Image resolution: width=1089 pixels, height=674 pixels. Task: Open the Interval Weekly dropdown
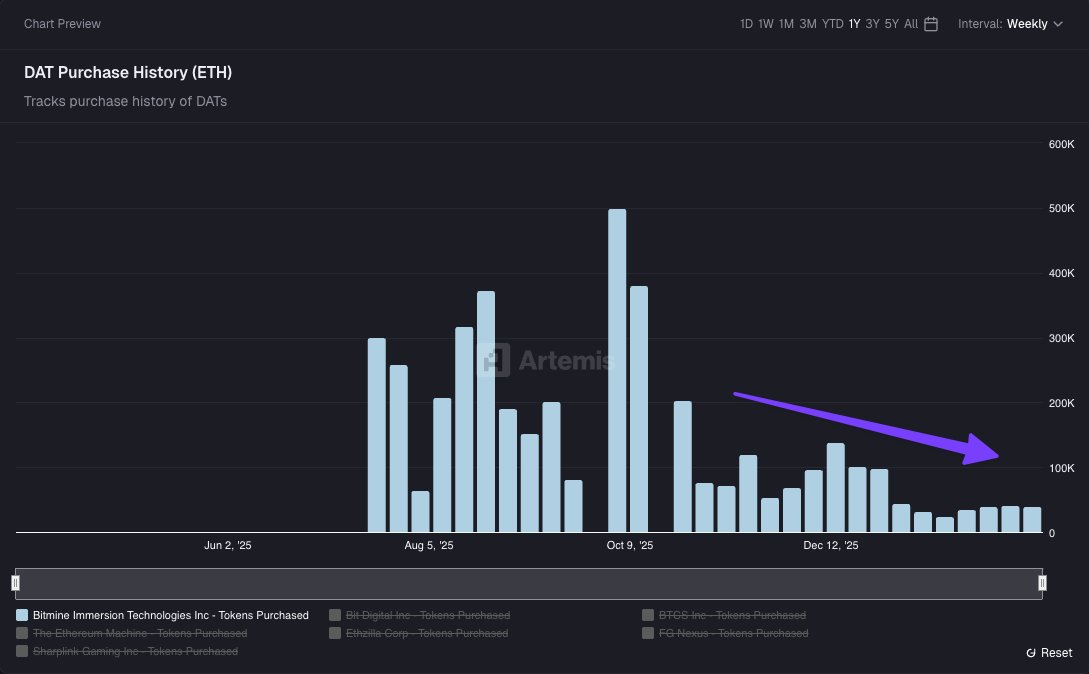1027,24
